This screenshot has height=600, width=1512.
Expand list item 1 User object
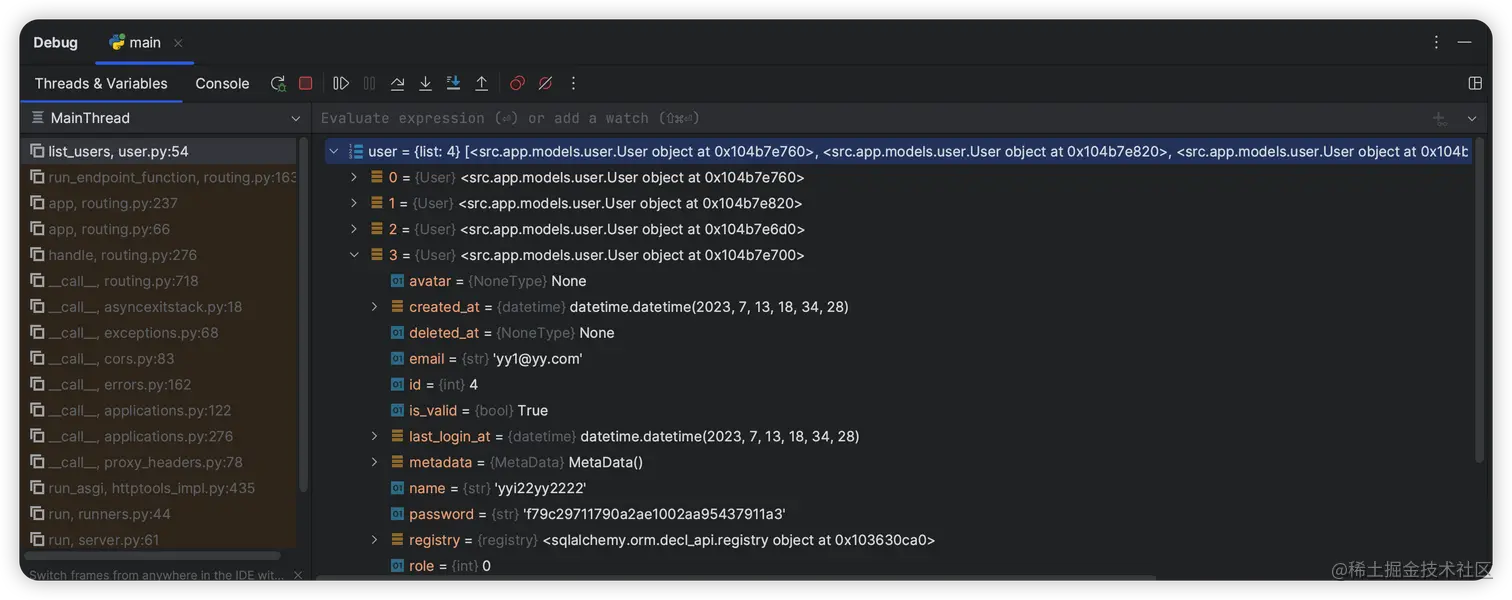coord(354,204)
